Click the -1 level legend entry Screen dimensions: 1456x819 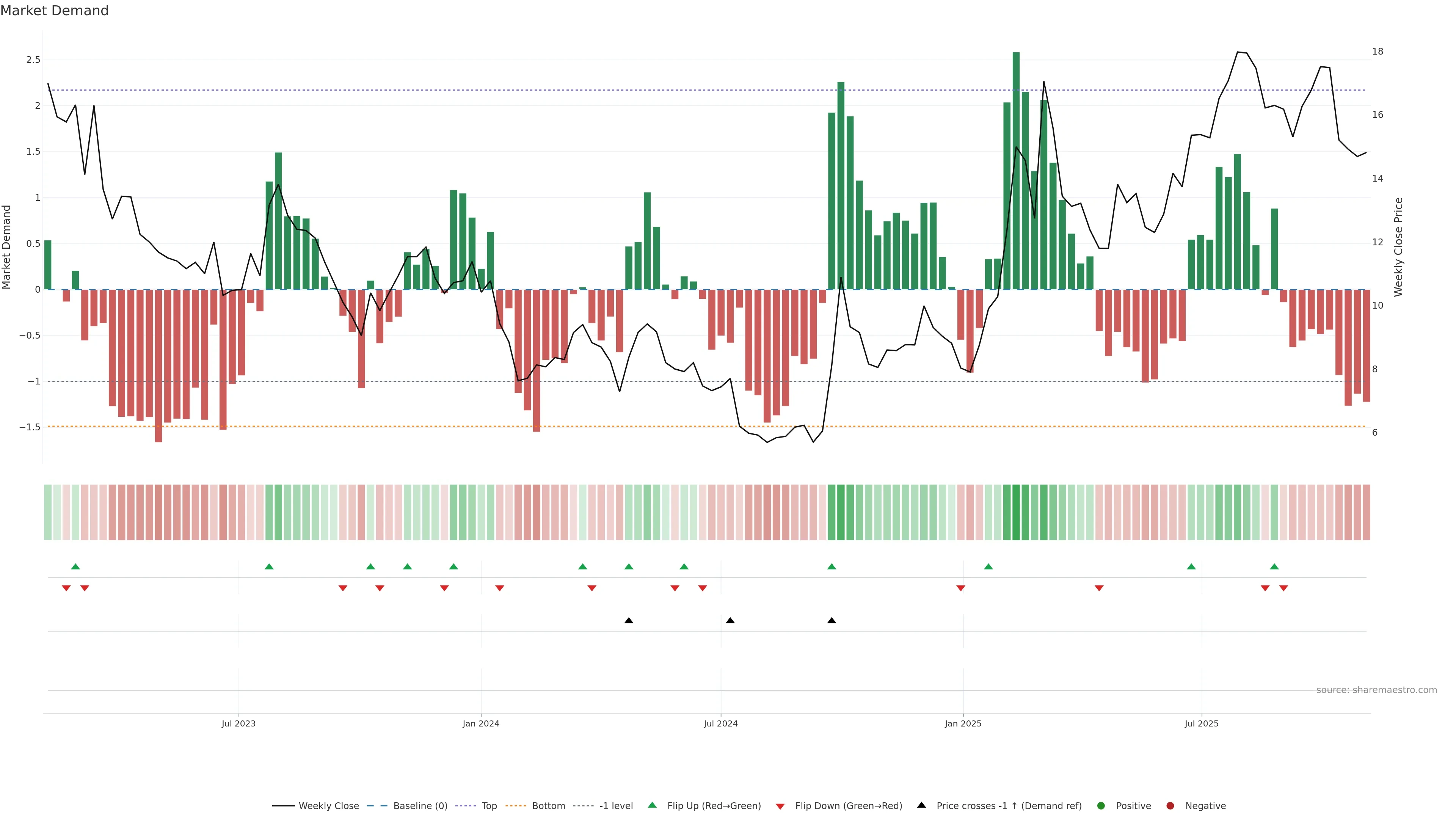(x=615, y=806)
